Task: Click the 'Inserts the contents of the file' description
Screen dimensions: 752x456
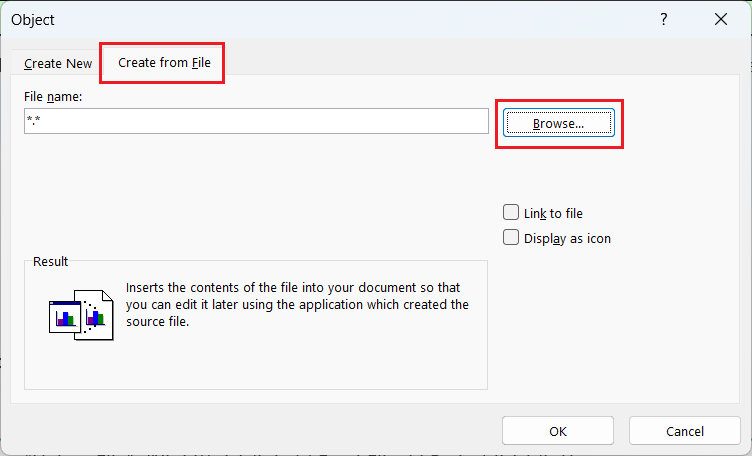Action: 297,304
